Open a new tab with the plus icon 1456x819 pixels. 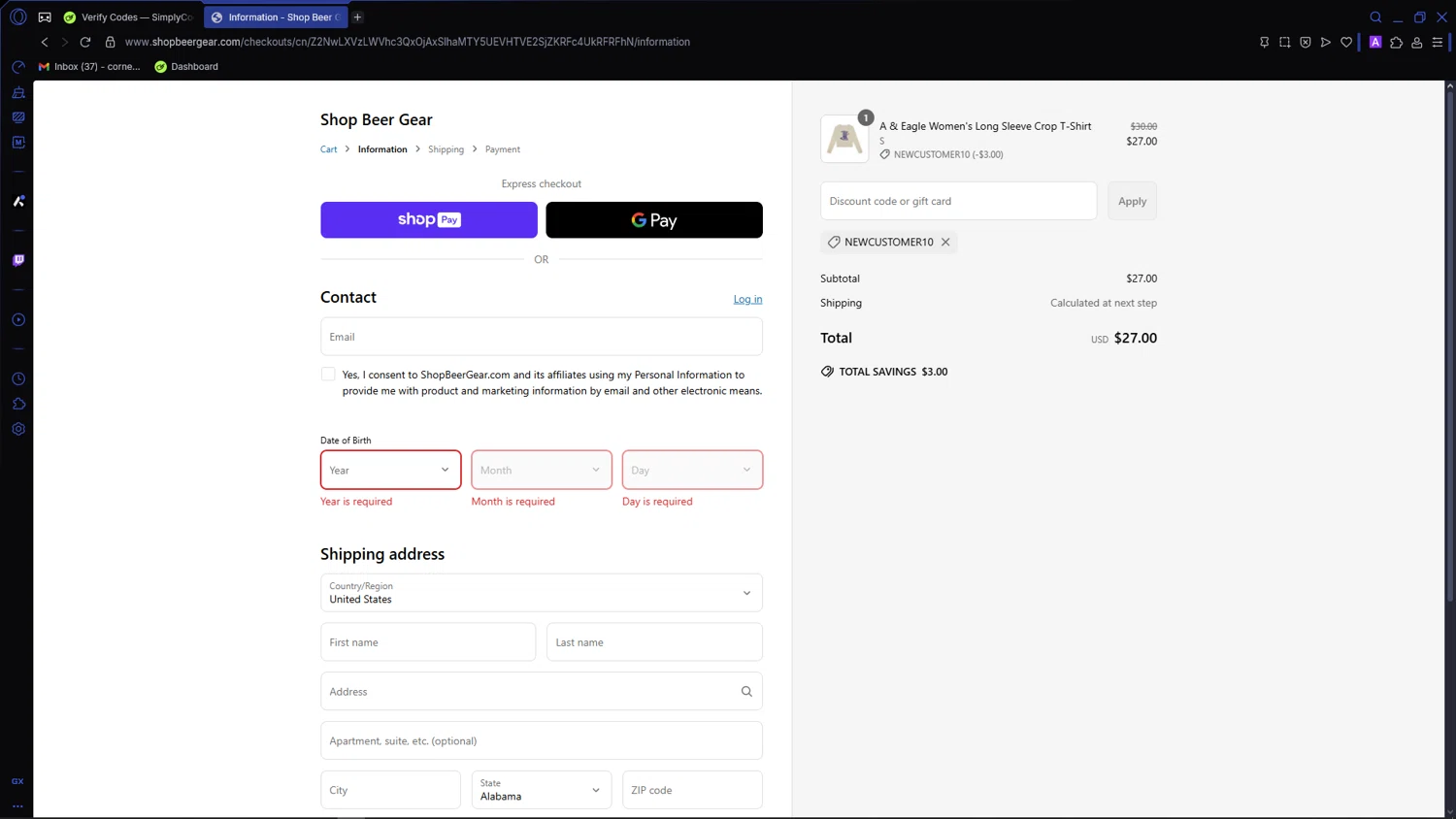point(357,16)
